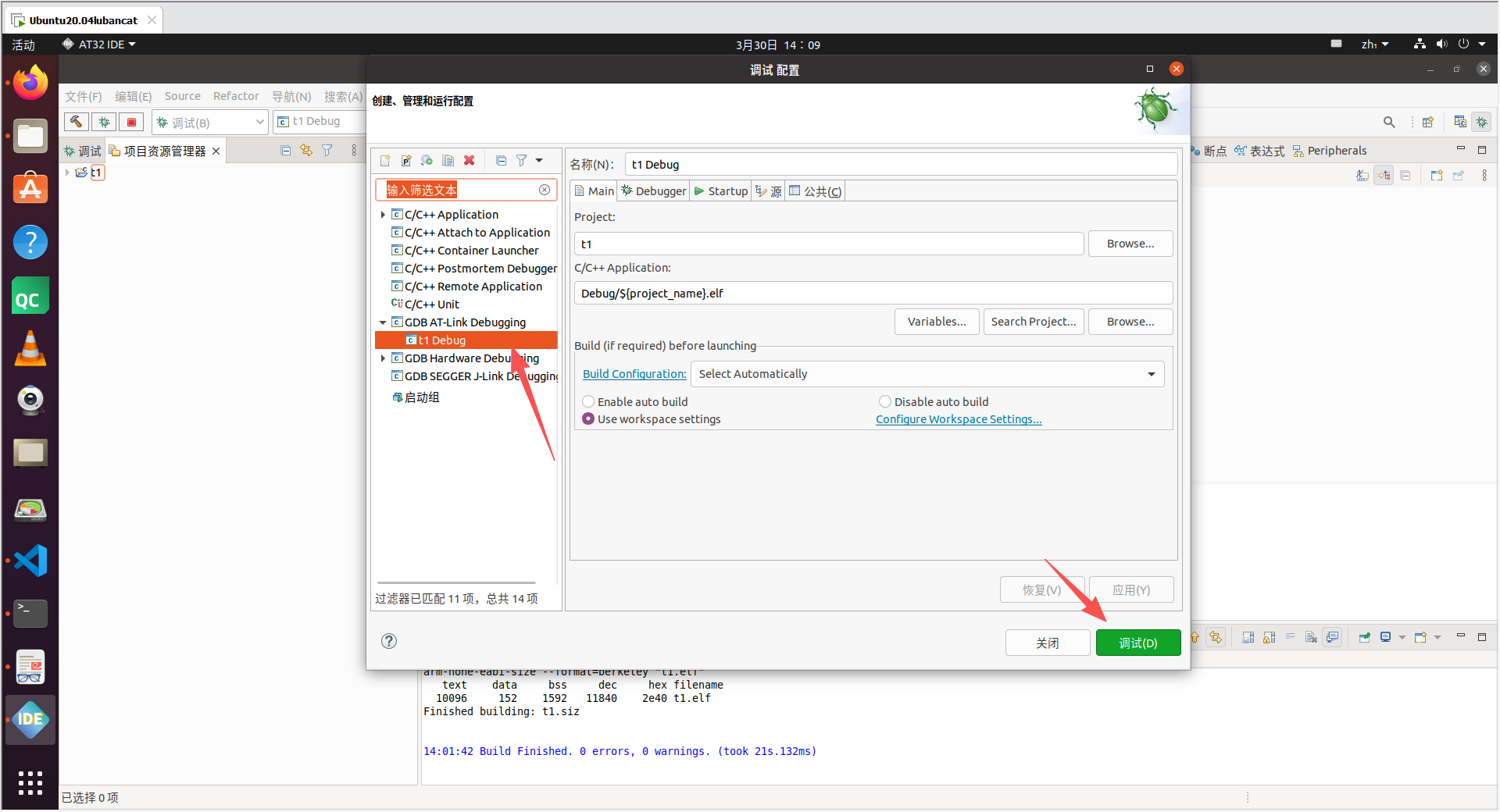Open filter dropdown arrow in configuration toolbar
This screenshot has width=1500, height=812.
(x=539, y=161)
